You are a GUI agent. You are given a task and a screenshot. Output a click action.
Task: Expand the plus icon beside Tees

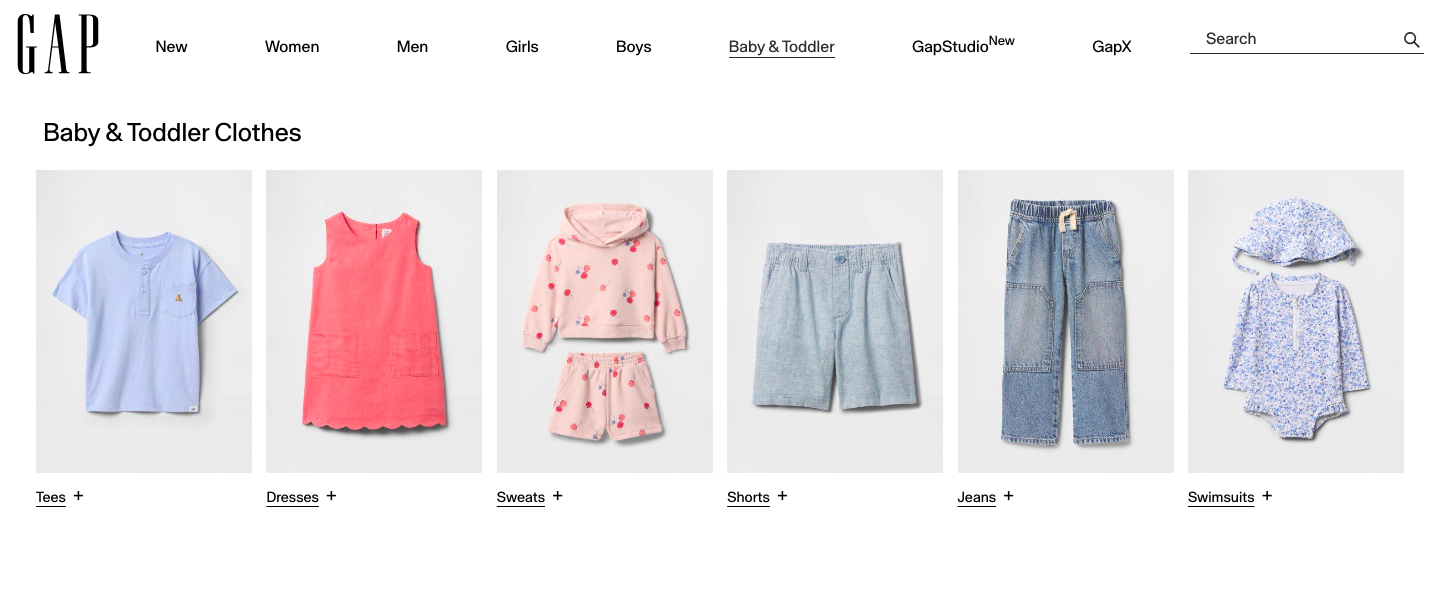click(x=78, y=496)
